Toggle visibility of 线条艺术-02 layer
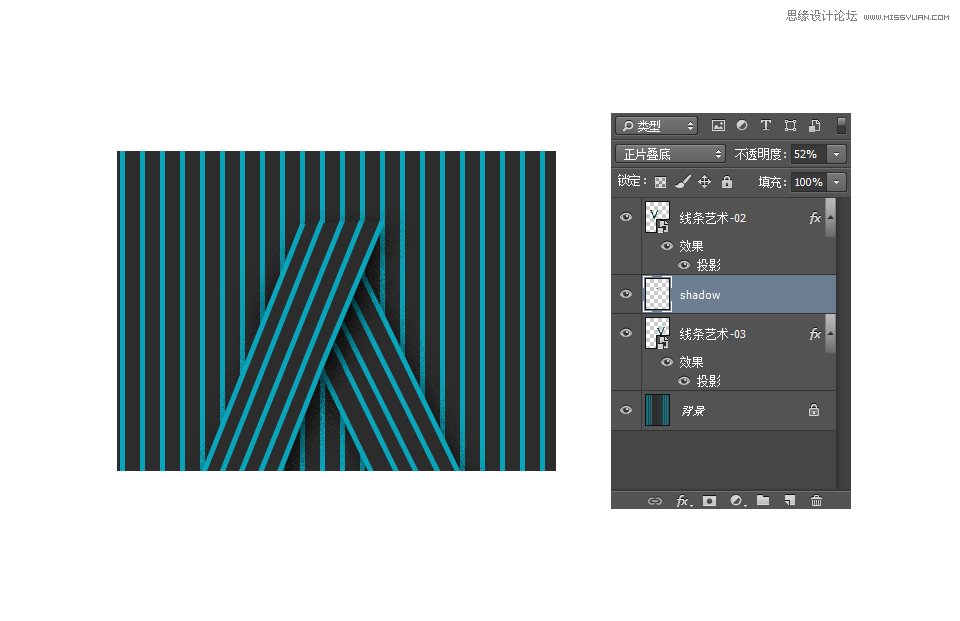The width and height of the screenshot is (960, 621). tap(626, 217)
